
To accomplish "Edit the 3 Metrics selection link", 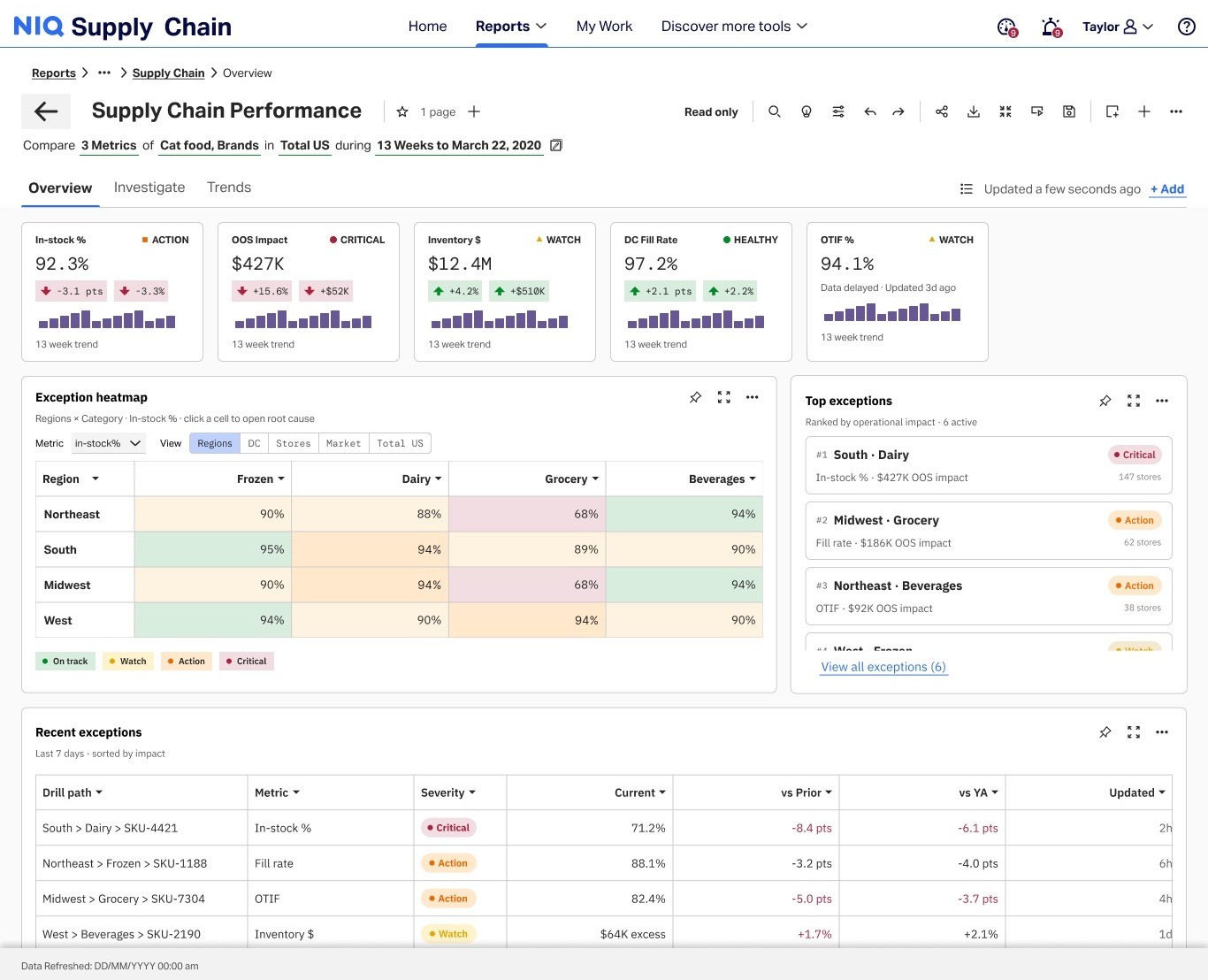I will [x=109, y=145].
